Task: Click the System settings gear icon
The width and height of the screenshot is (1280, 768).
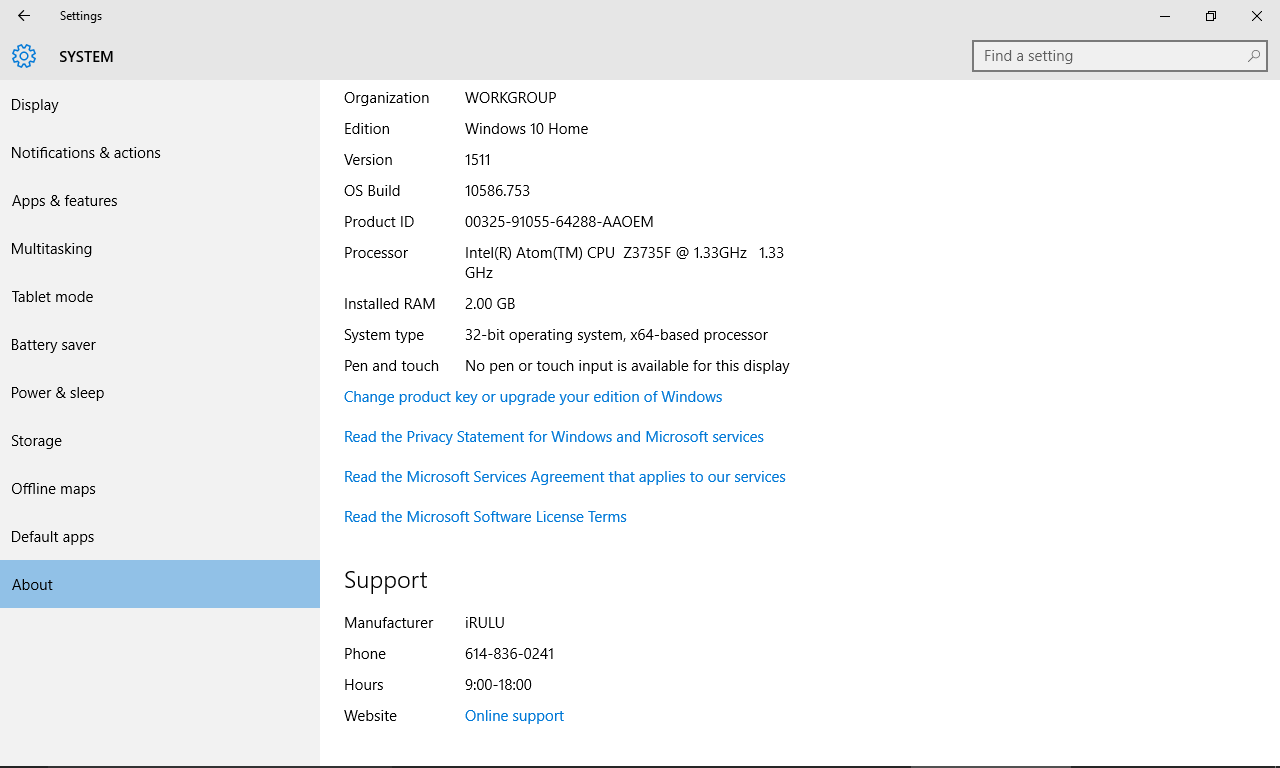Action: click(24, 56)
